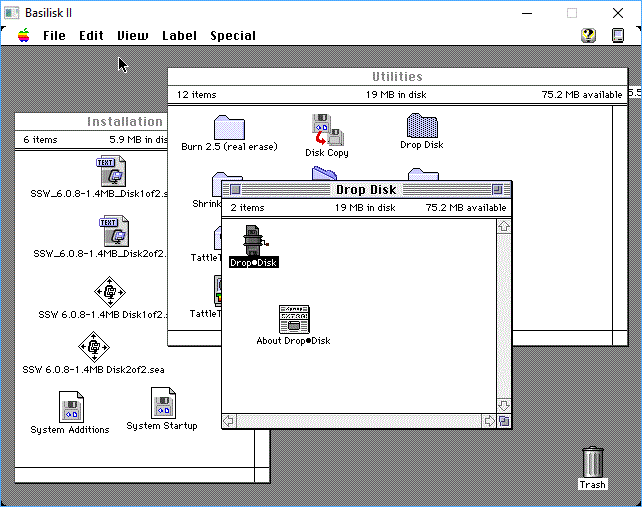Open the Special menu

pyautogui.click(x=233, y=36)
